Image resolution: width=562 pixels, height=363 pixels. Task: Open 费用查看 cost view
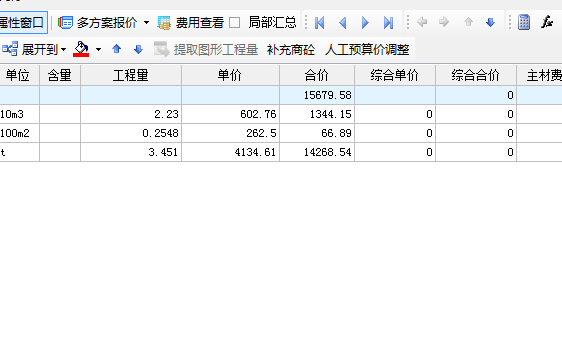(x=200, y=23)
